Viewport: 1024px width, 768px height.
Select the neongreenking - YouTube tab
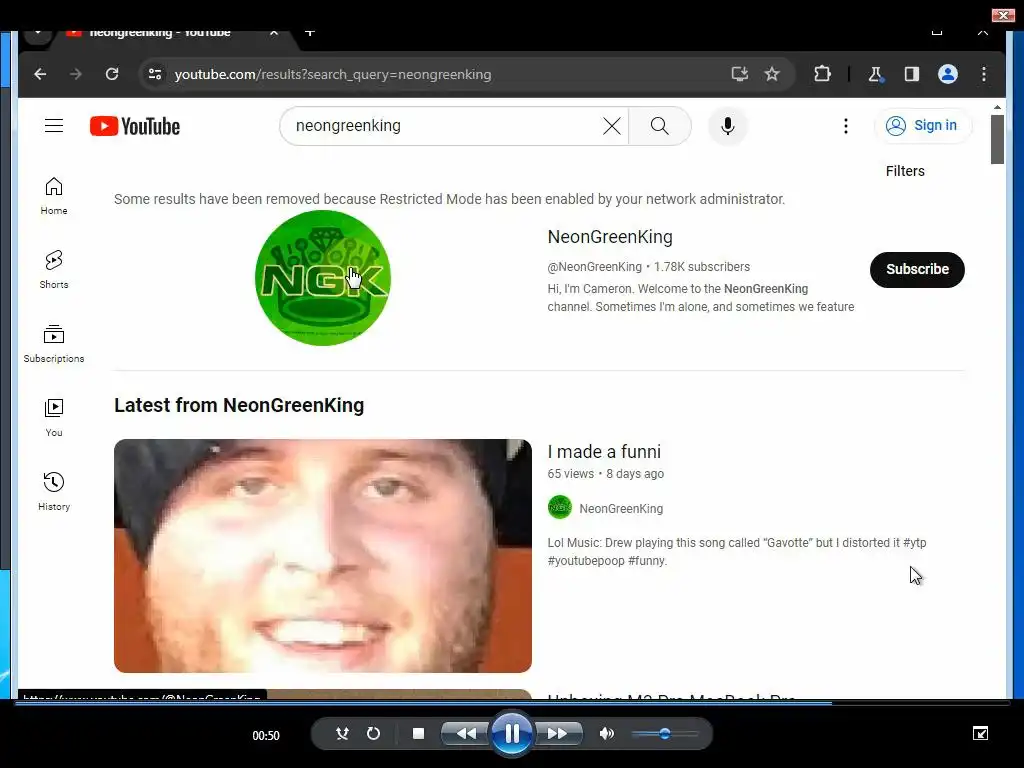click(160, 33)
